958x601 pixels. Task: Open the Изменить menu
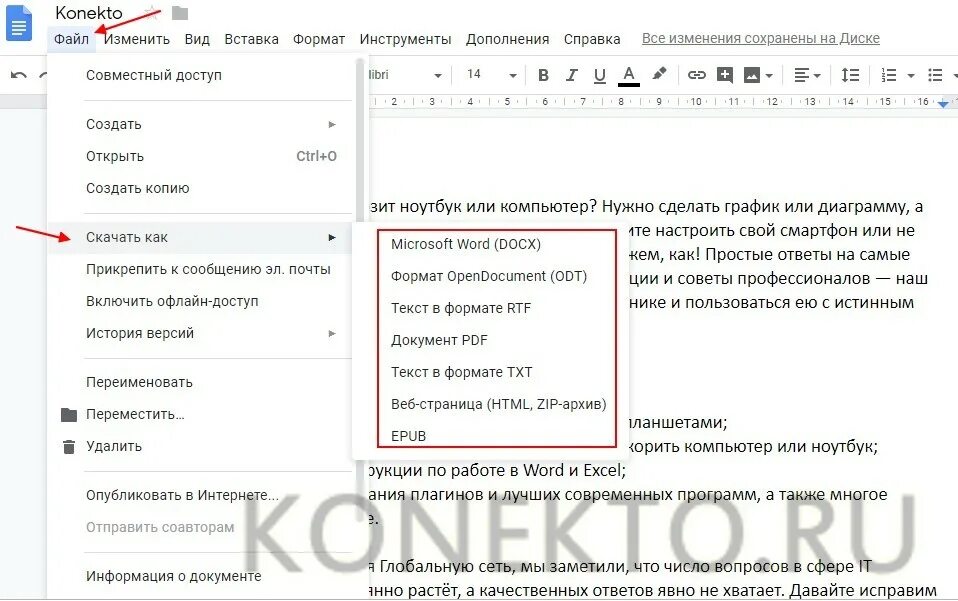click(137, 39)
